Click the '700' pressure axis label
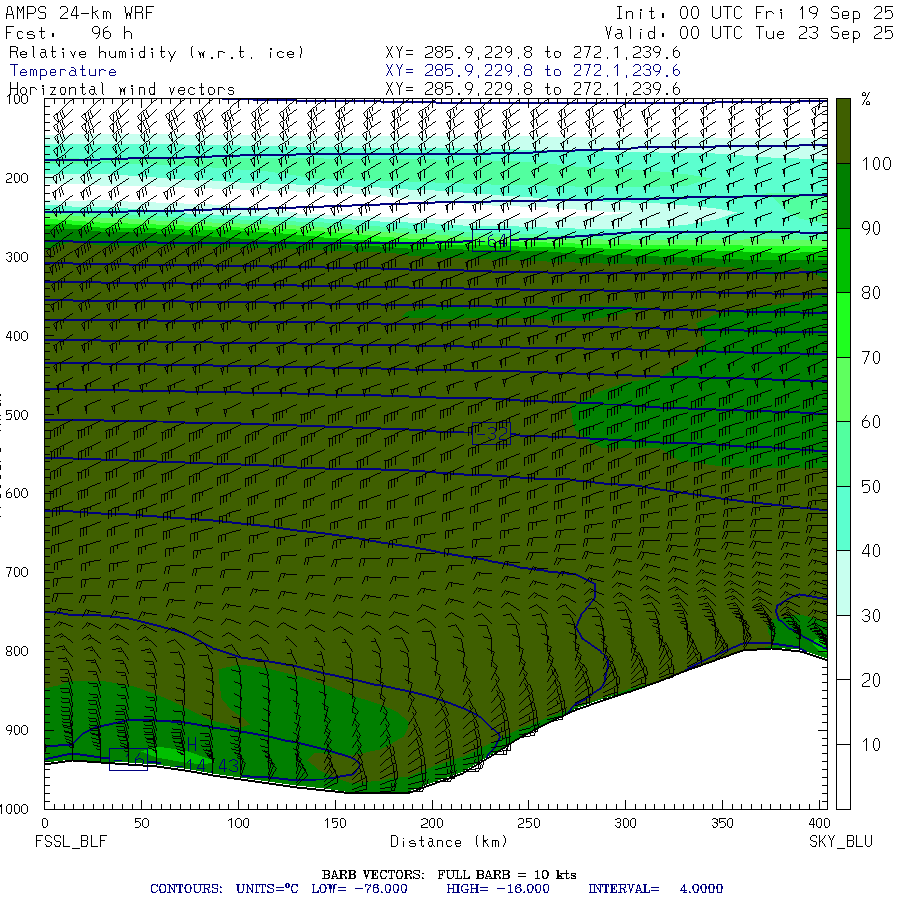This screenshot has height=900, width=900. pos(17,572)
